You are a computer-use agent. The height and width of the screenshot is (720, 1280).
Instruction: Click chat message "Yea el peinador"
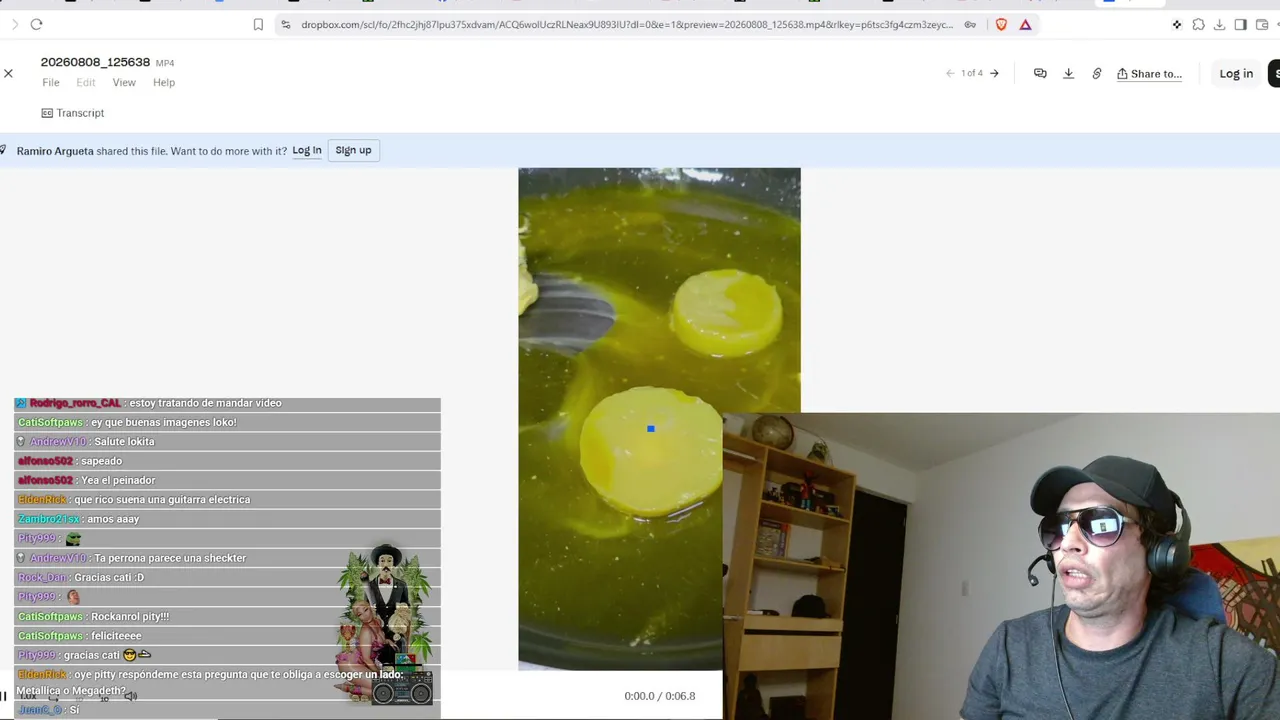(118, 480)
